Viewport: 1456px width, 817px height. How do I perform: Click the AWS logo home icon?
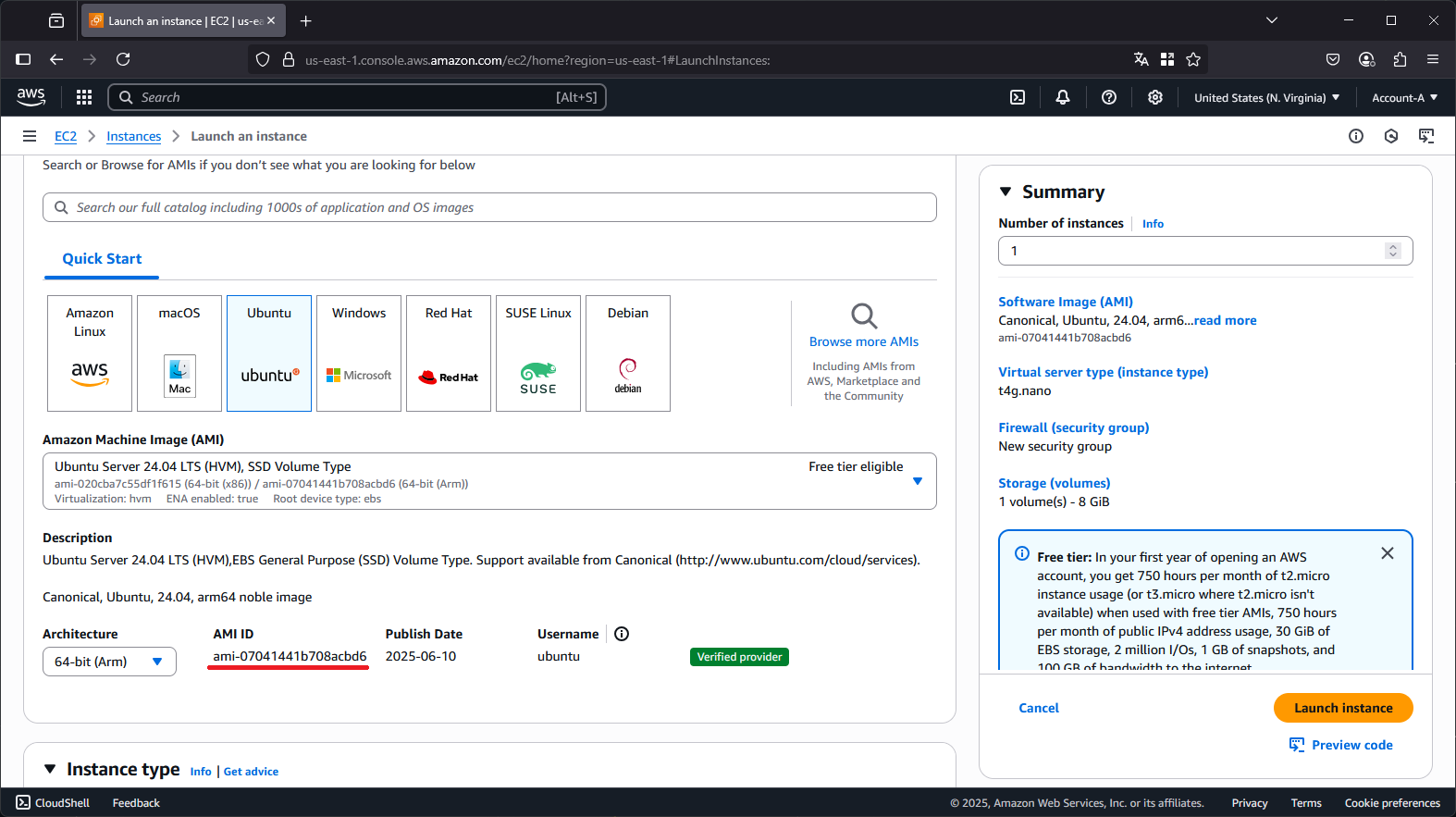pos(31,97)
